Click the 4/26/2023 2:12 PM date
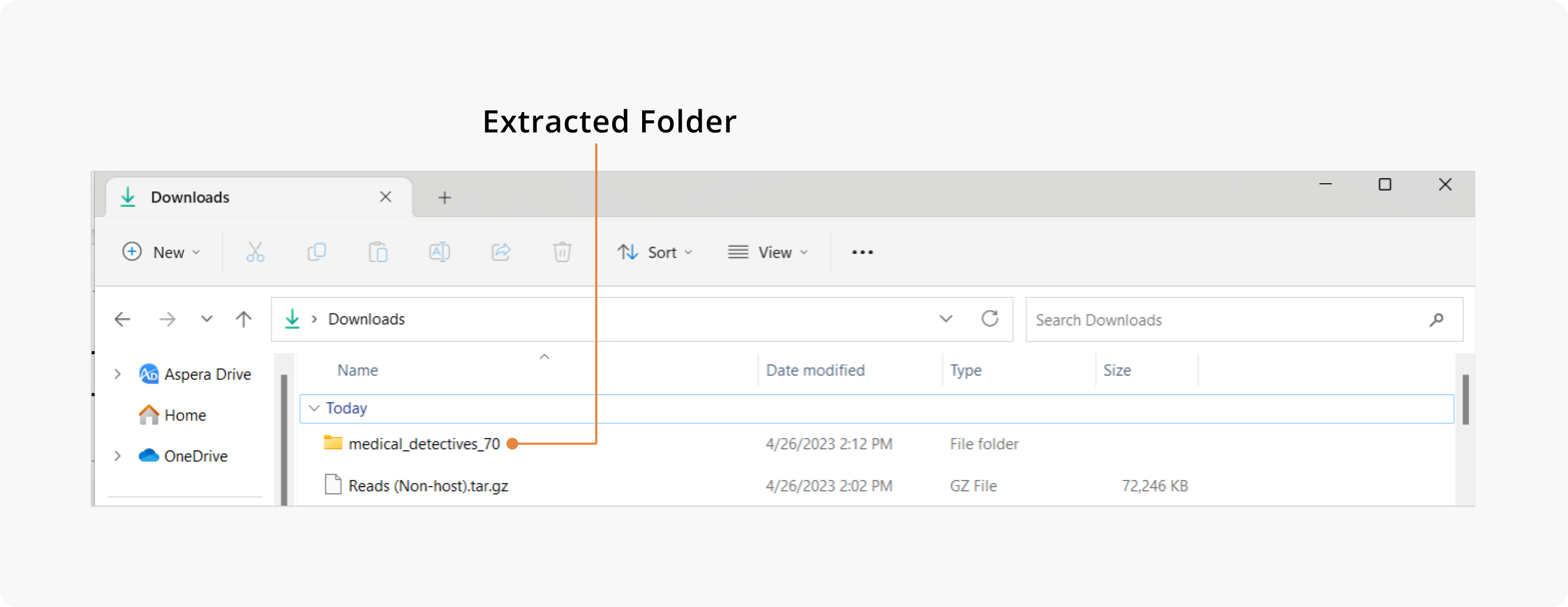The height and width of the screenshot is (607, 1568). (828, 444)
